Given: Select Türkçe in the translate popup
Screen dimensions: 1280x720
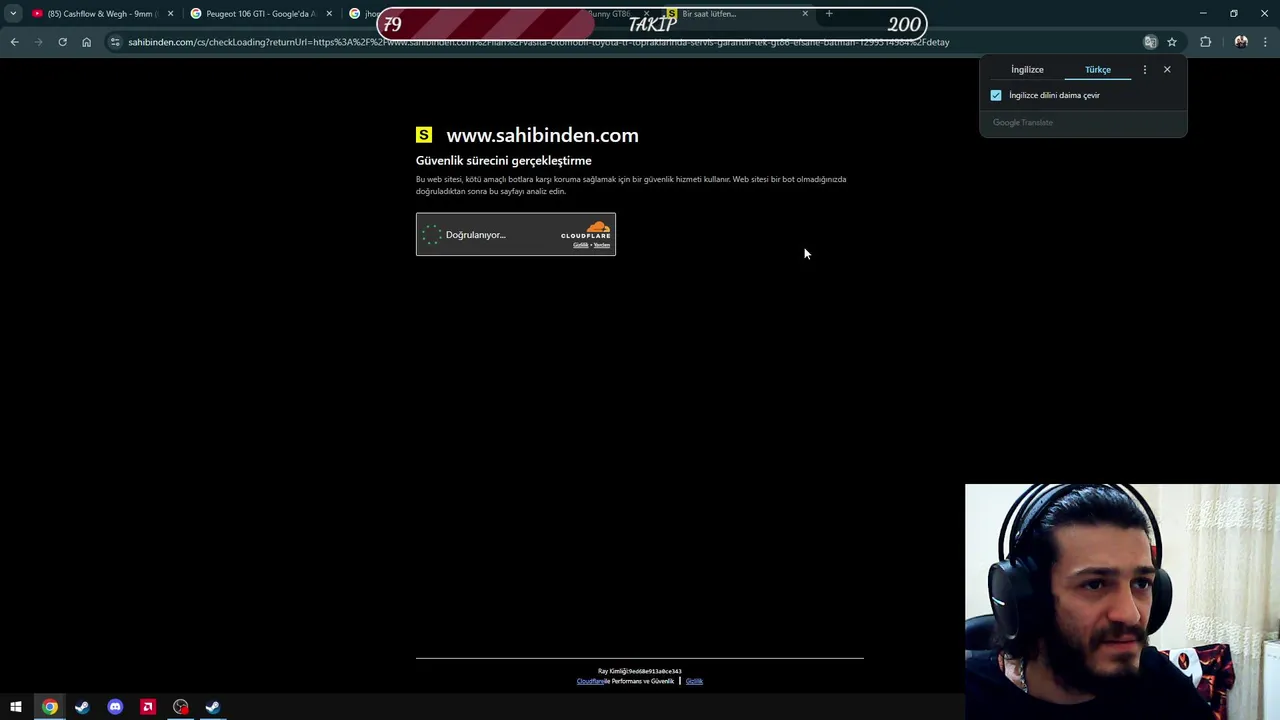Looking at the screenshot, I should [1098, 70].
